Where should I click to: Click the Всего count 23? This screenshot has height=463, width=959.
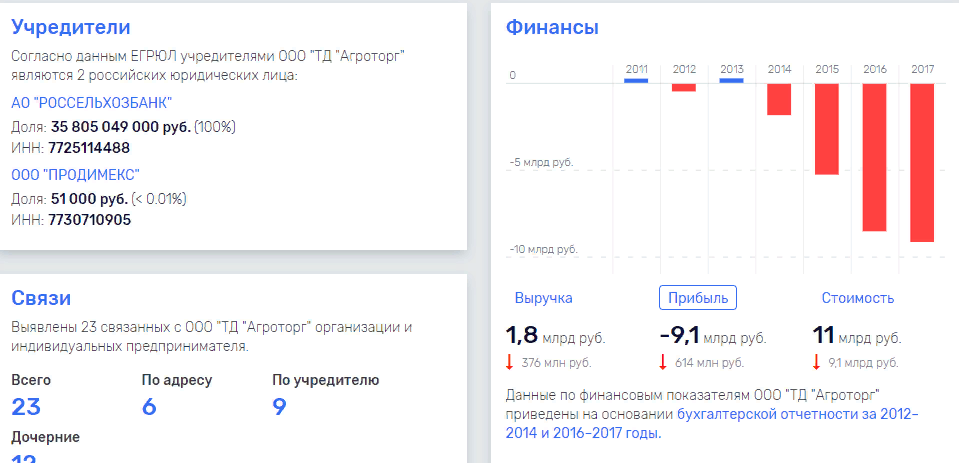tap(26, 407)
